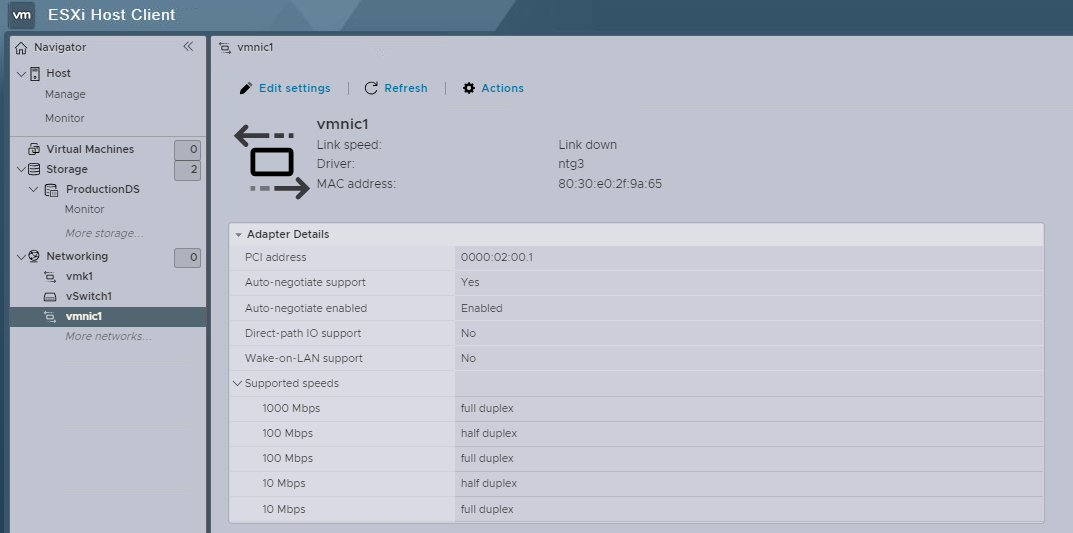Select Networking in navigator
This screenshot has width=1073, height=533.
77,256
